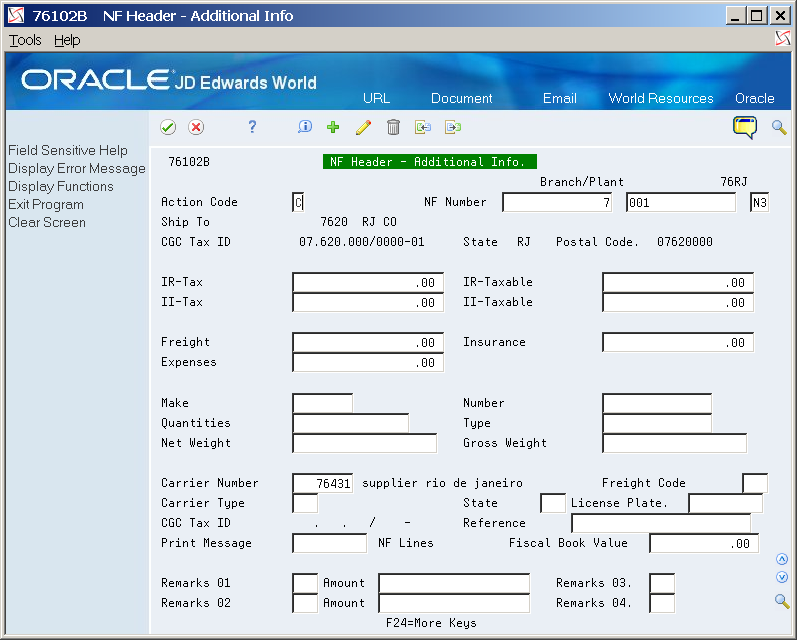Click the Insurance amount field
Screen dimensions: 797x640
click(678, 343)
